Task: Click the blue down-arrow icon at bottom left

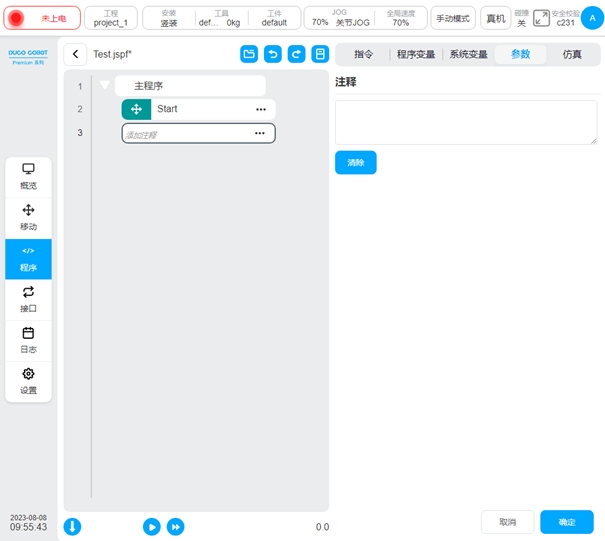Action: [73, 526]
